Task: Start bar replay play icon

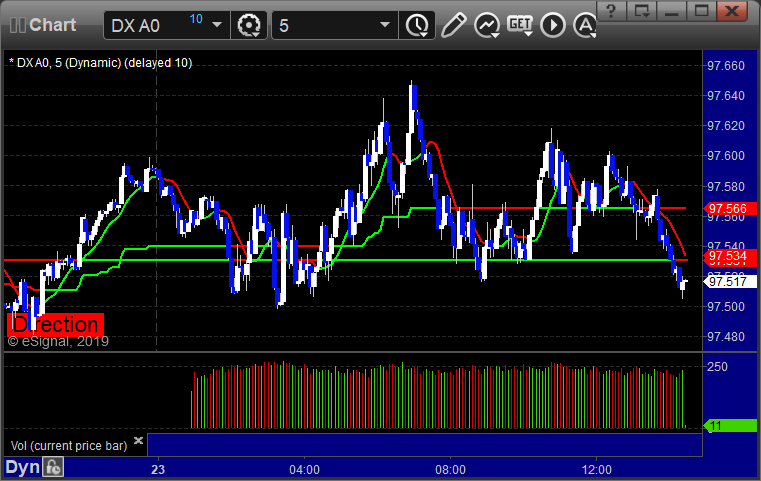Action: tap(553, 25)
